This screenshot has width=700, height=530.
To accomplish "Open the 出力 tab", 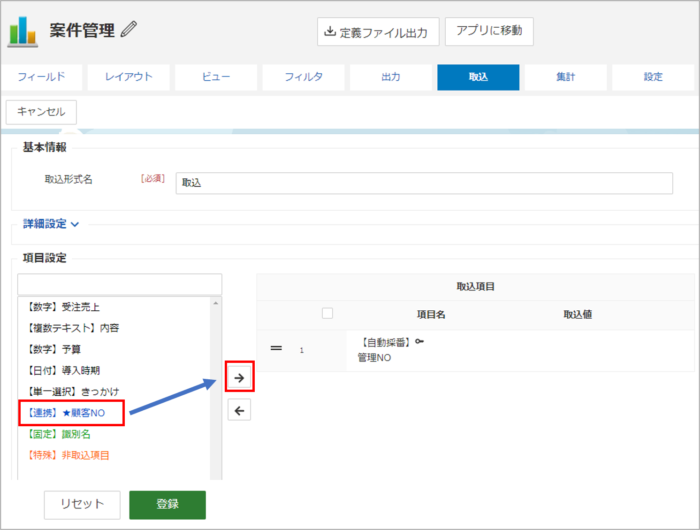I will (x=391, y=77).
